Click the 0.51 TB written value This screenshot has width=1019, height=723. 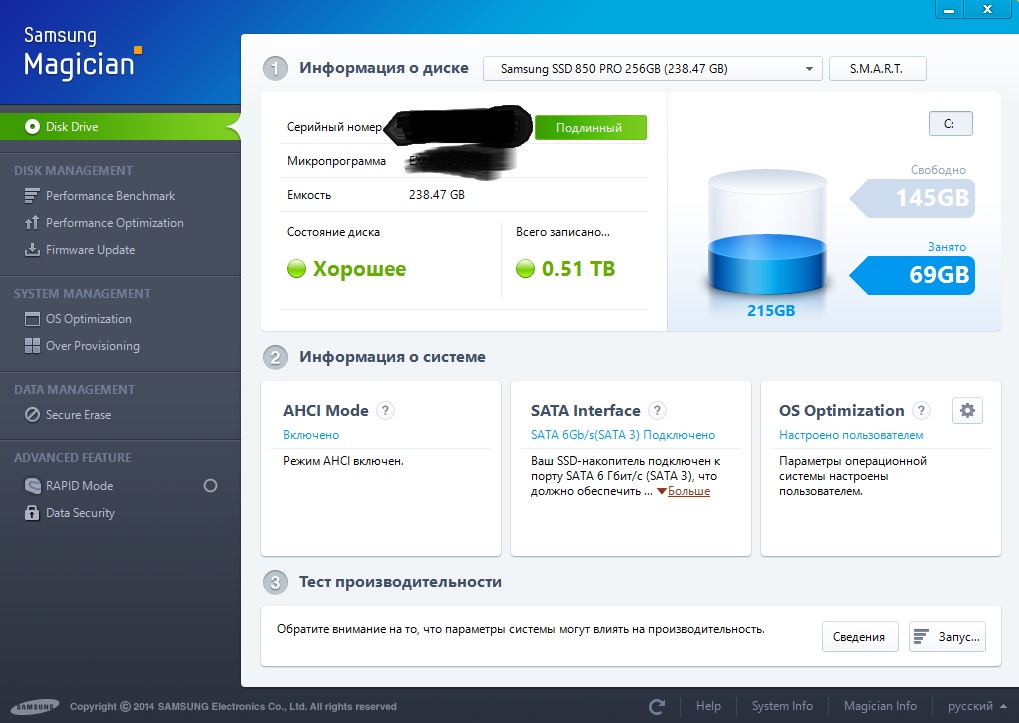pos(578,268)
